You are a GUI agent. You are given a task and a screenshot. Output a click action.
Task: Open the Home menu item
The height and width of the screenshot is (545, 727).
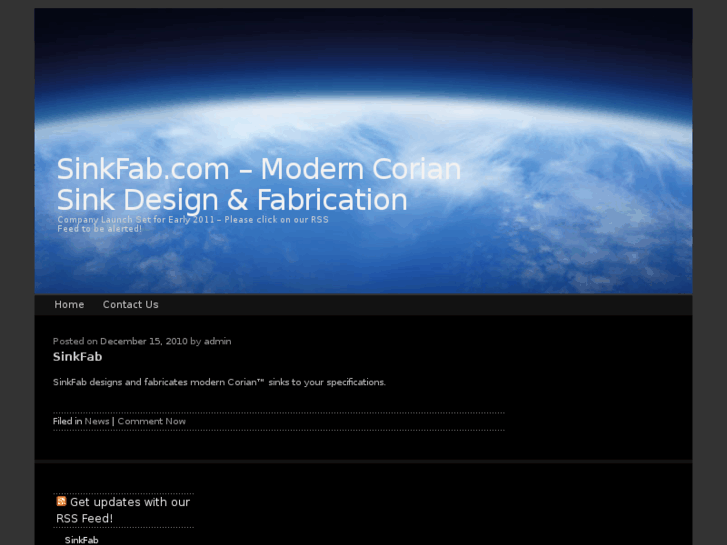[69, 305]
